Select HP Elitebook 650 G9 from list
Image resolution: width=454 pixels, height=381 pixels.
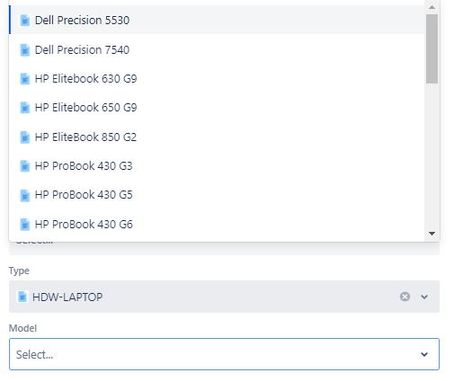217,108
